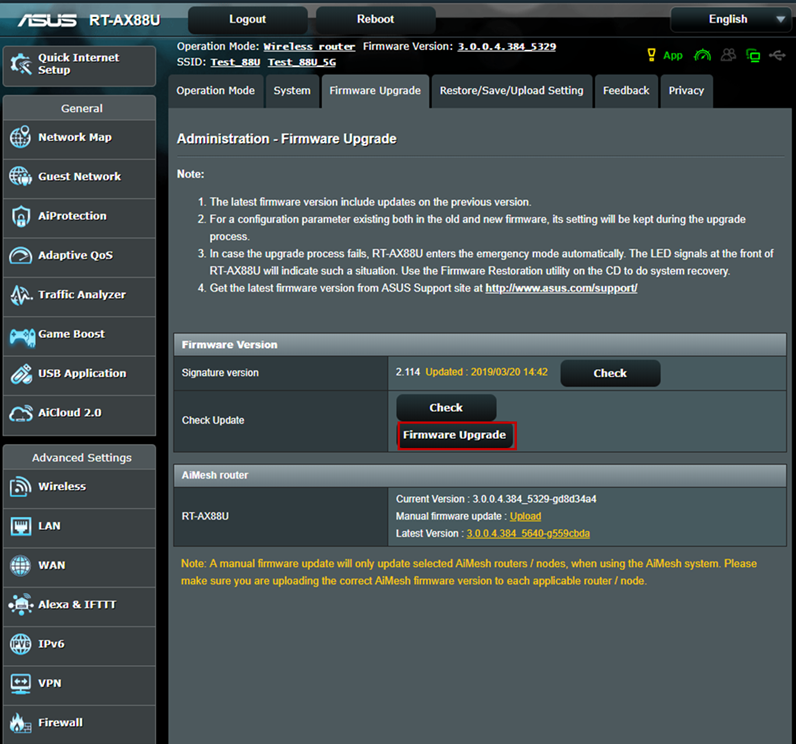Click the Logout button
Screen dimensions: 796x744
point(248,19)
